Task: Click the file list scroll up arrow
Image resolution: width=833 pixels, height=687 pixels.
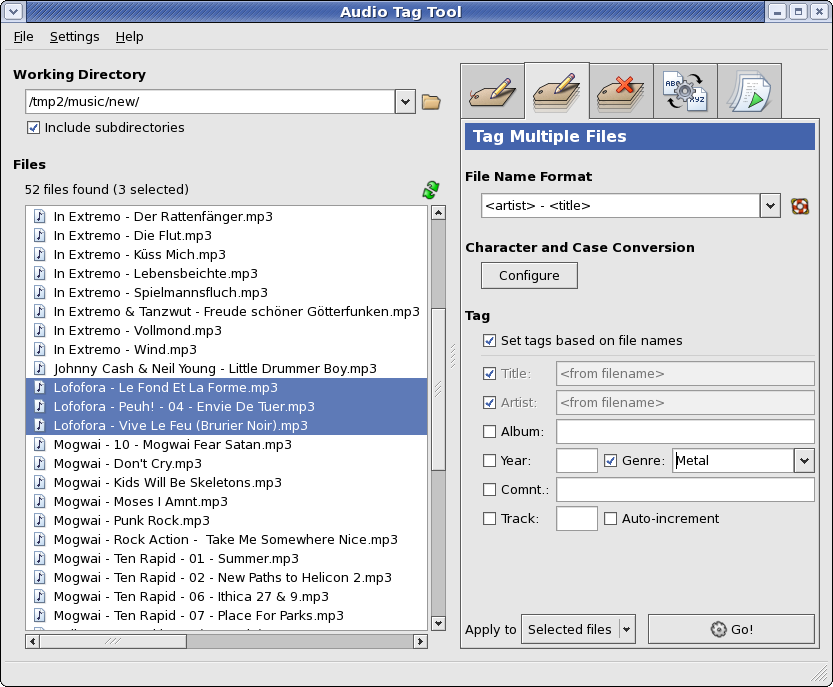Action: [x=438, y=213]
